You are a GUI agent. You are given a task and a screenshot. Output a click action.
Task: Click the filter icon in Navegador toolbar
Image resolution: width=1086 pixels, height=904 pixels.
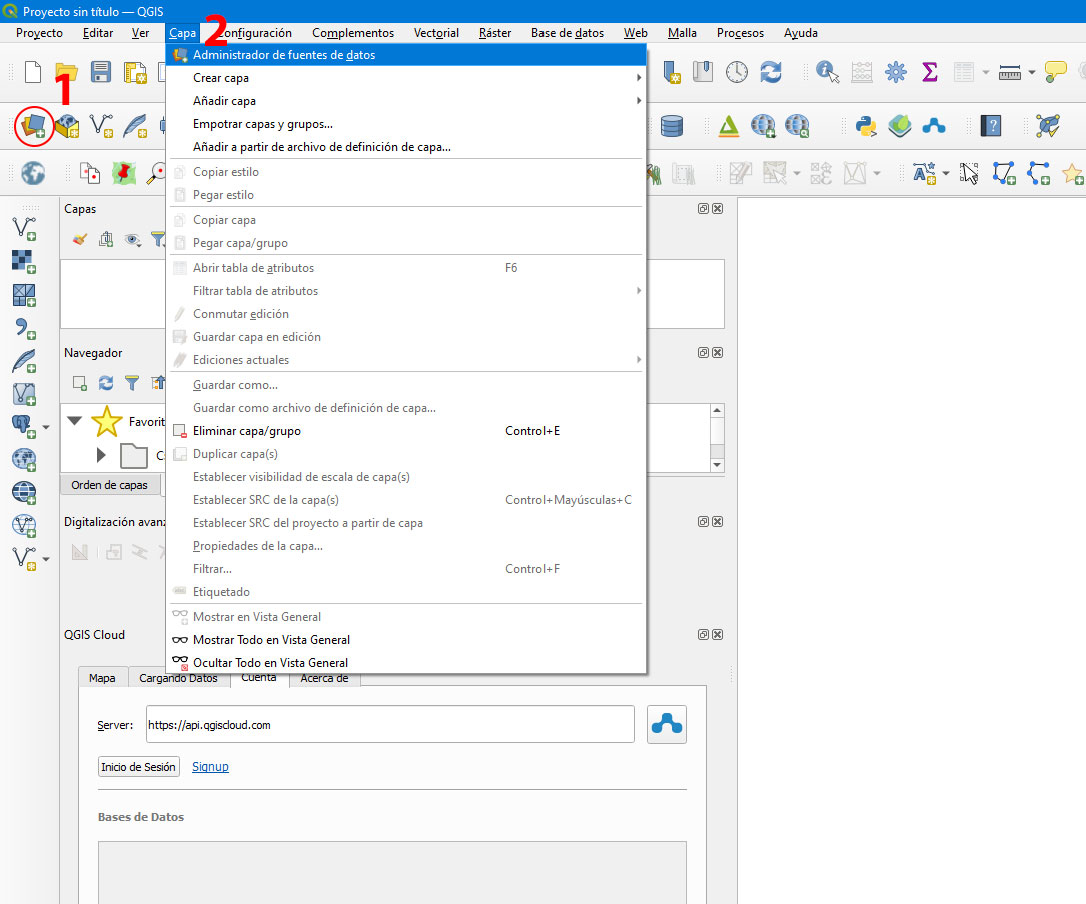132,382
